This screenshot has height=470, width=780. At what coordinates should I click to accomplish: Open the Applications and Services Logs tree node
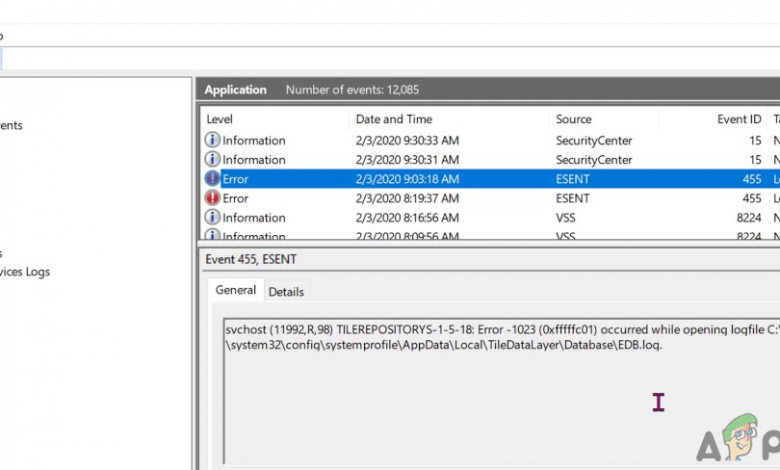pyautogui.click(x=25, y=272)
